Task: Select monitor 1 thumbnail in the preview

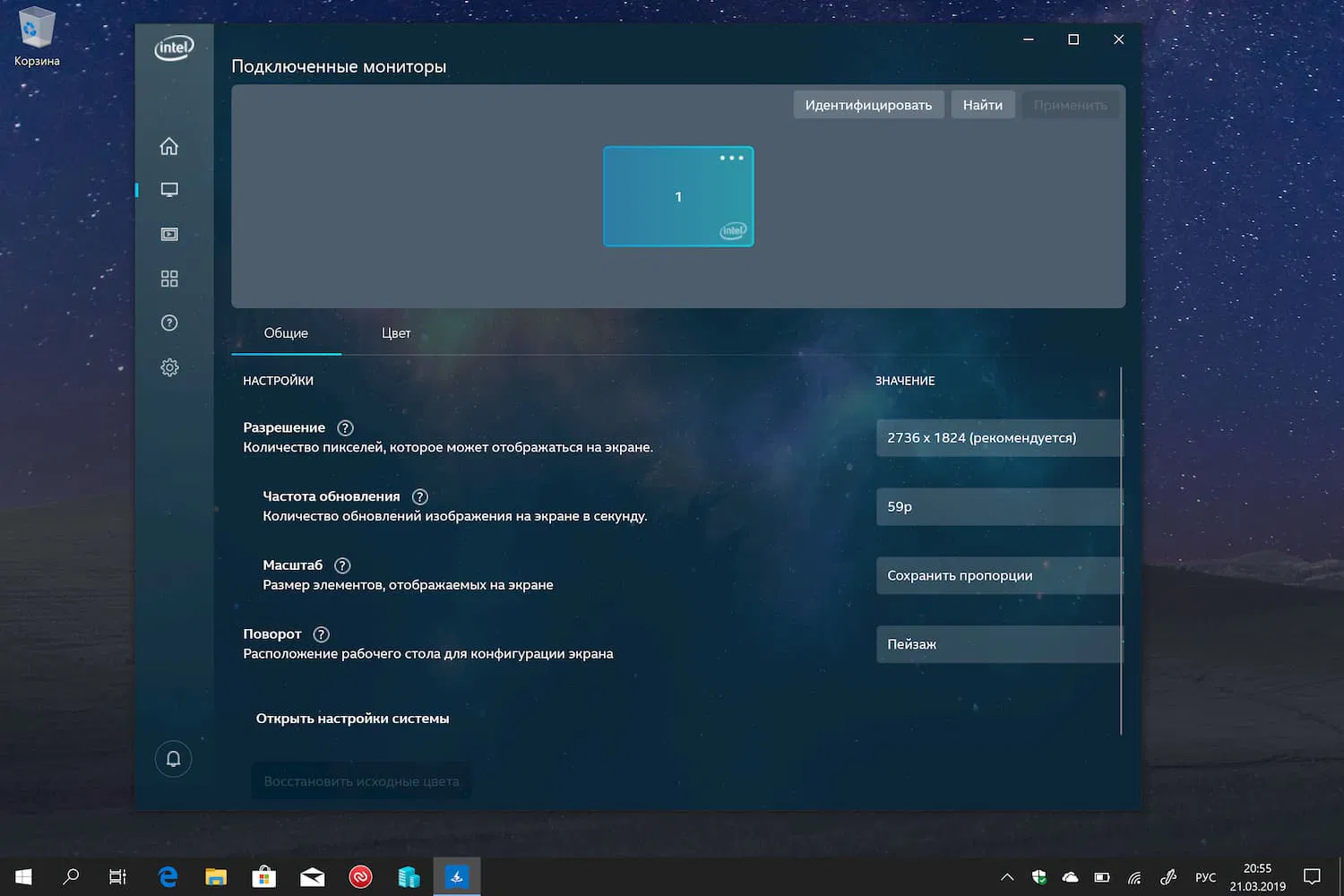Action: (678, 196)
